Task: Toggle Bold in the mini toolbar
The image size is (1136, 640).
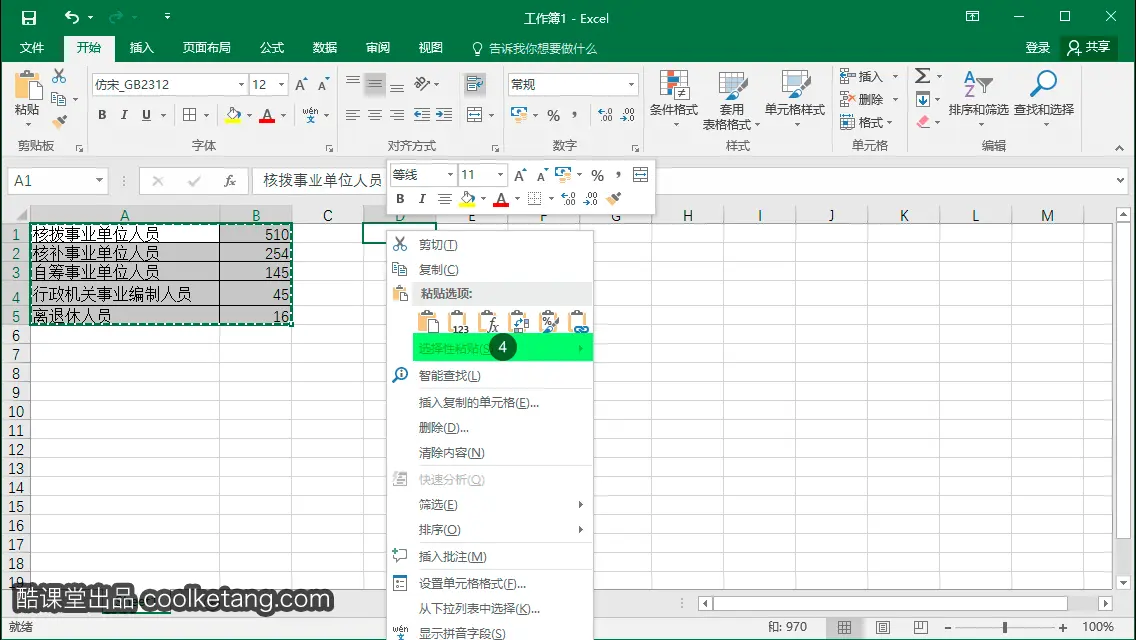Action: coord(400,199)
